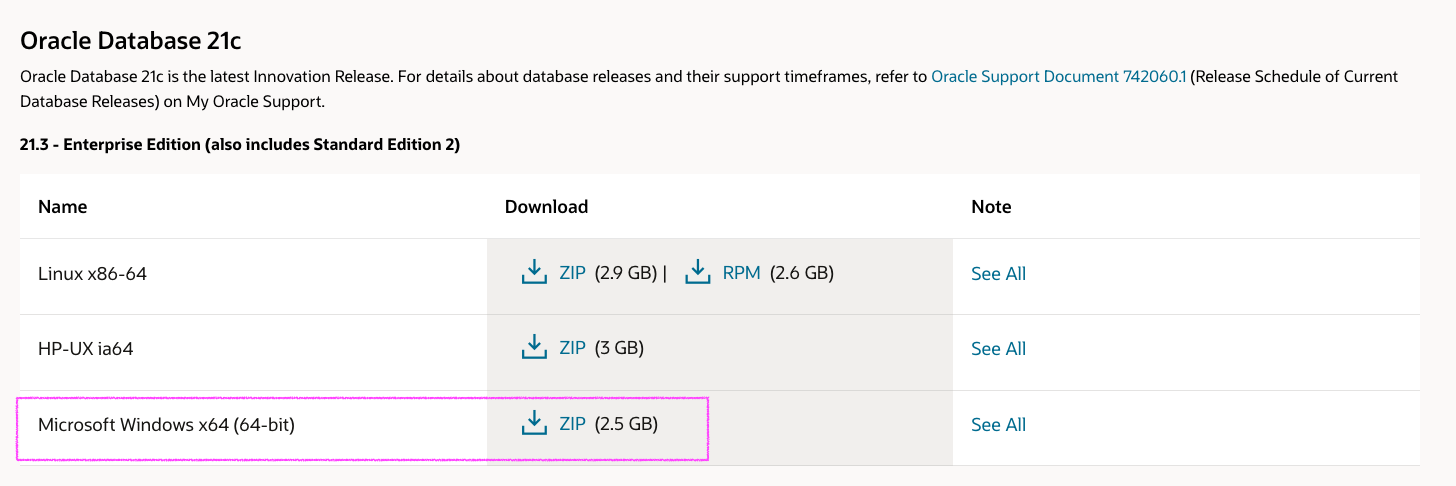Open See All for HP-UX ia64
Screen dimensions: 1456x486
(x=998, y=349)
